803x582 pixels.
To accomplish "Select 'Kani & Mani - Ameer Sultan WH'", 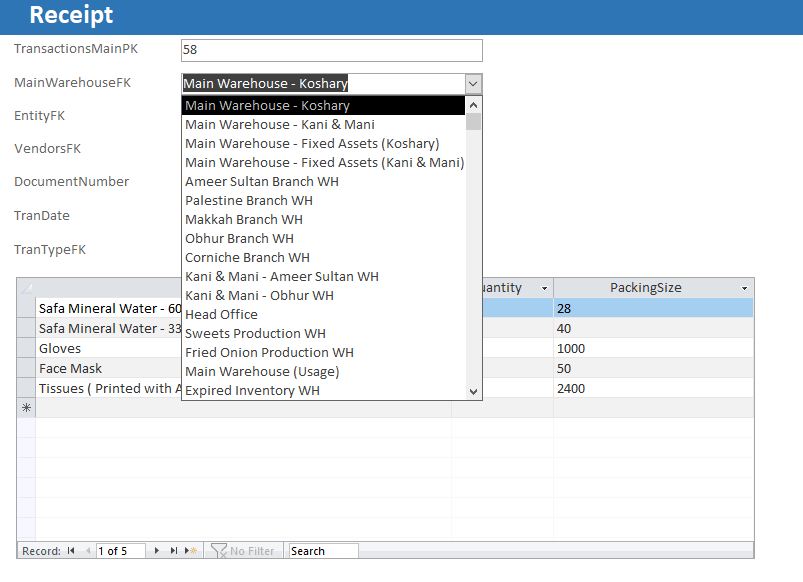I will (x=324, y=276).
